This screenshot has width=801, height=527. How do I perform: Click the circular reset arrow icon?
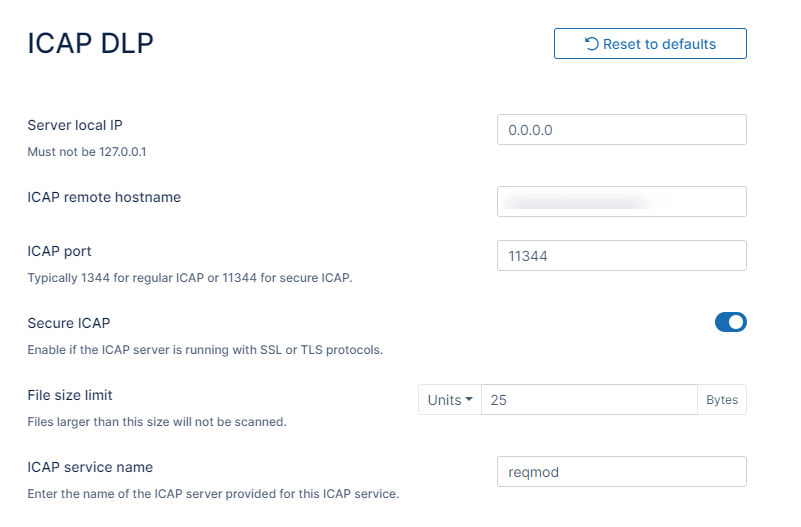point(592,44)
